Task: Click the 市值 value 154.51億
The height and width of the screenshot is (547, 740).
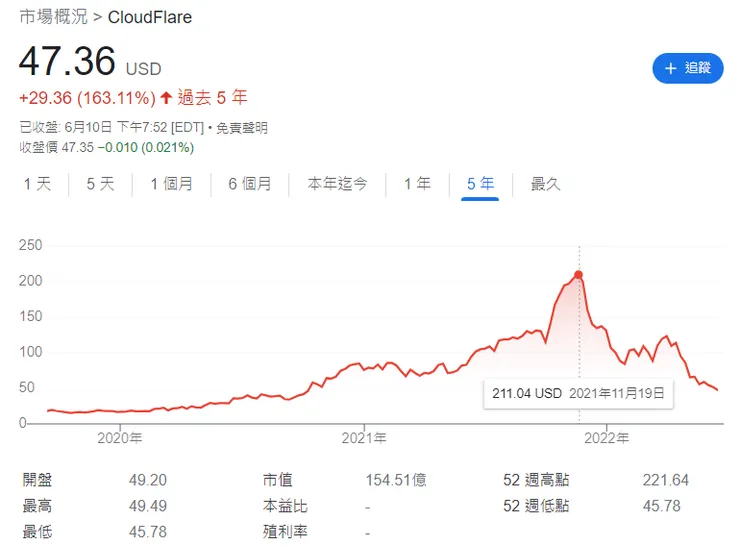Action: 395,480
